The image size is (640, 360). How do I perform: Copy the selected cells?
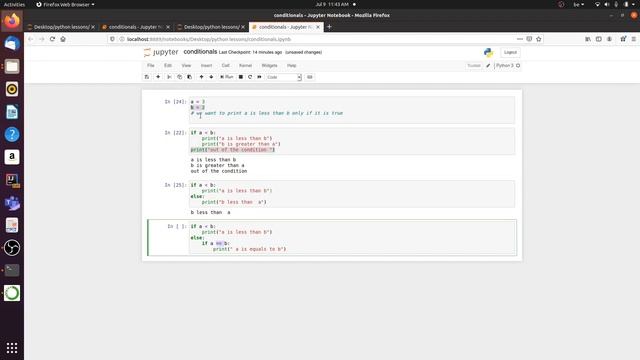179,77
